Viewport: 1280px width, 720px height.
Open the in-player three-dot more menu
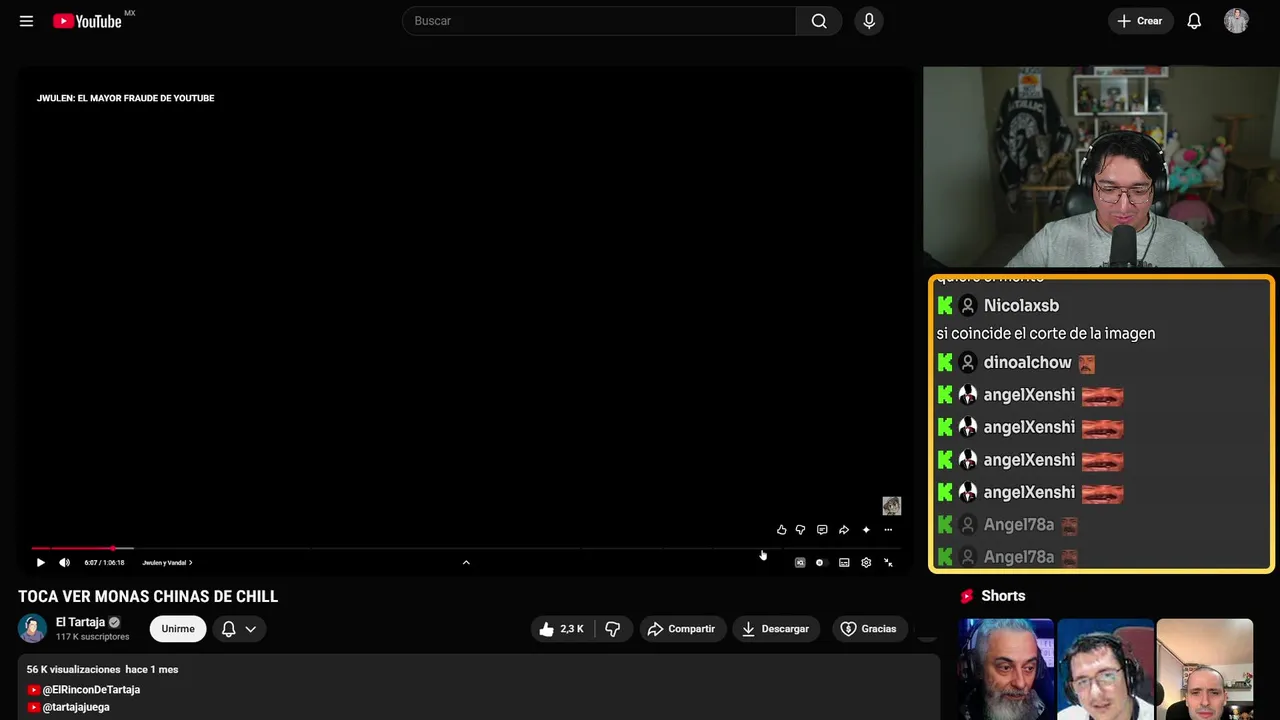pos(888,530)
